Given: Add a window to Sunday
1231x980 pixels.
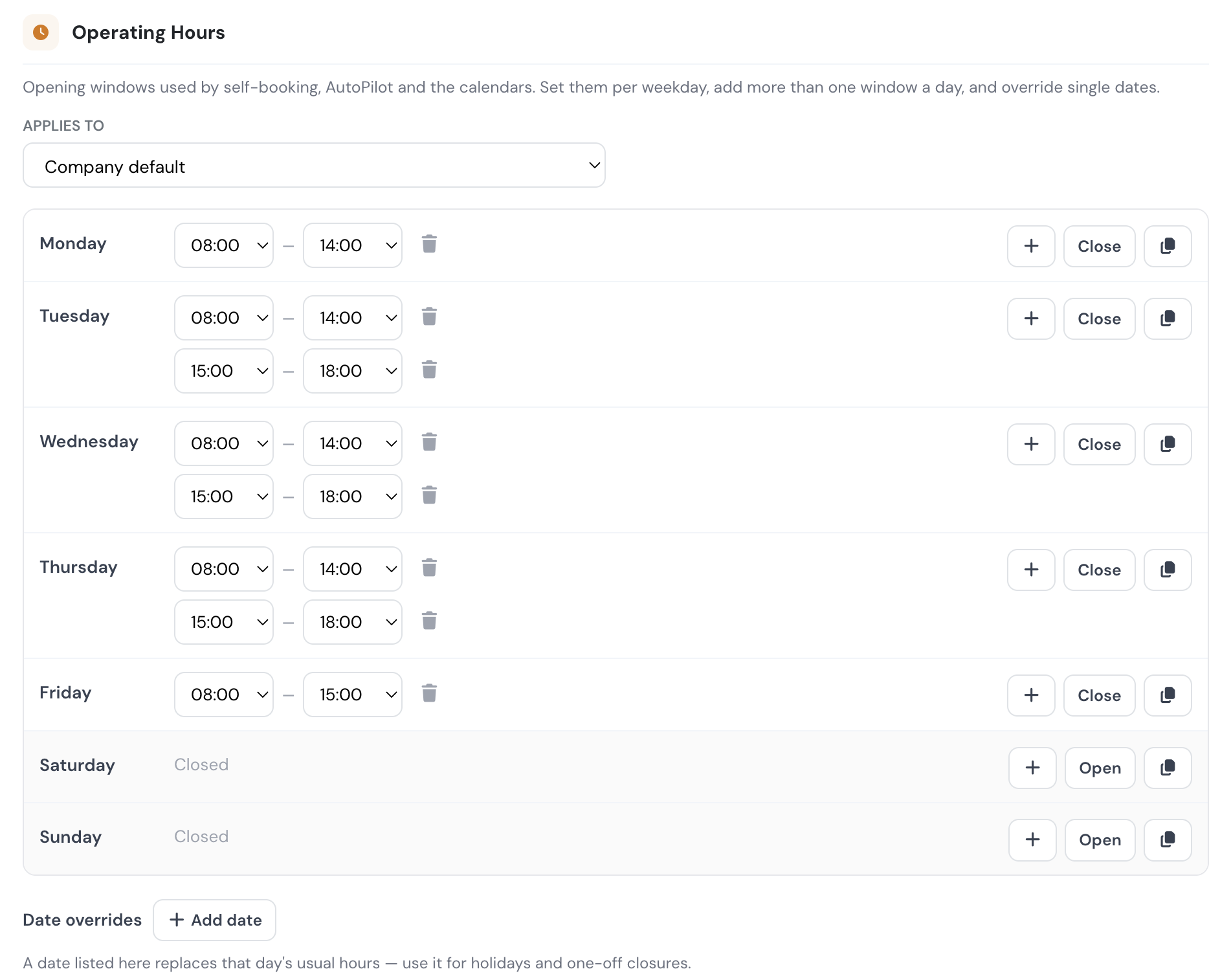Looking at the screenshot, I should [x=1032, y=840].
